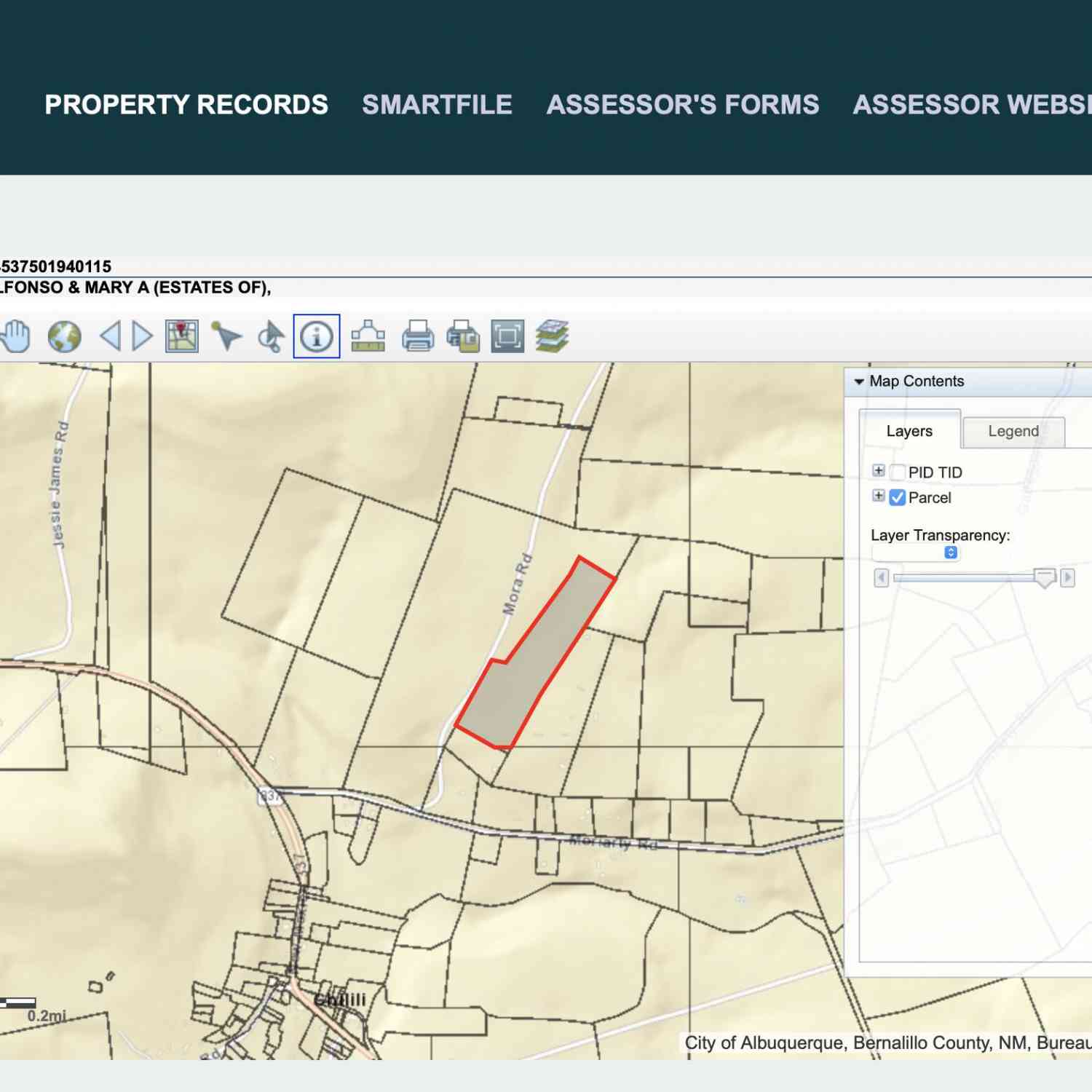
Task: Uncheck the Parcel layer checkbox
Action: (x=898, y=497)
